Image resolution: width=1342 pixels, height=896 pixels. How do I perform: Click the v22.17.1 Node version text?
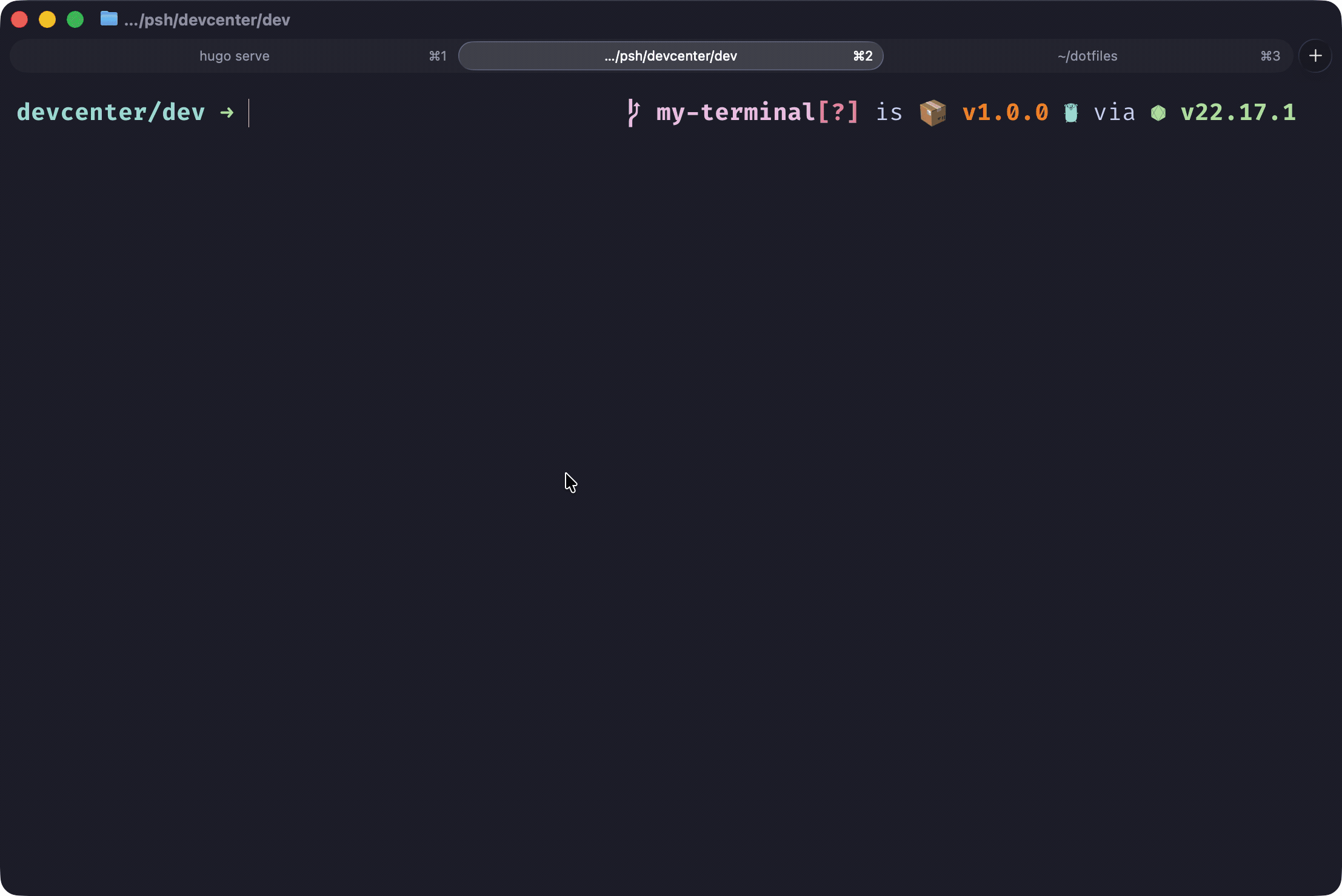coord(1238,113)
